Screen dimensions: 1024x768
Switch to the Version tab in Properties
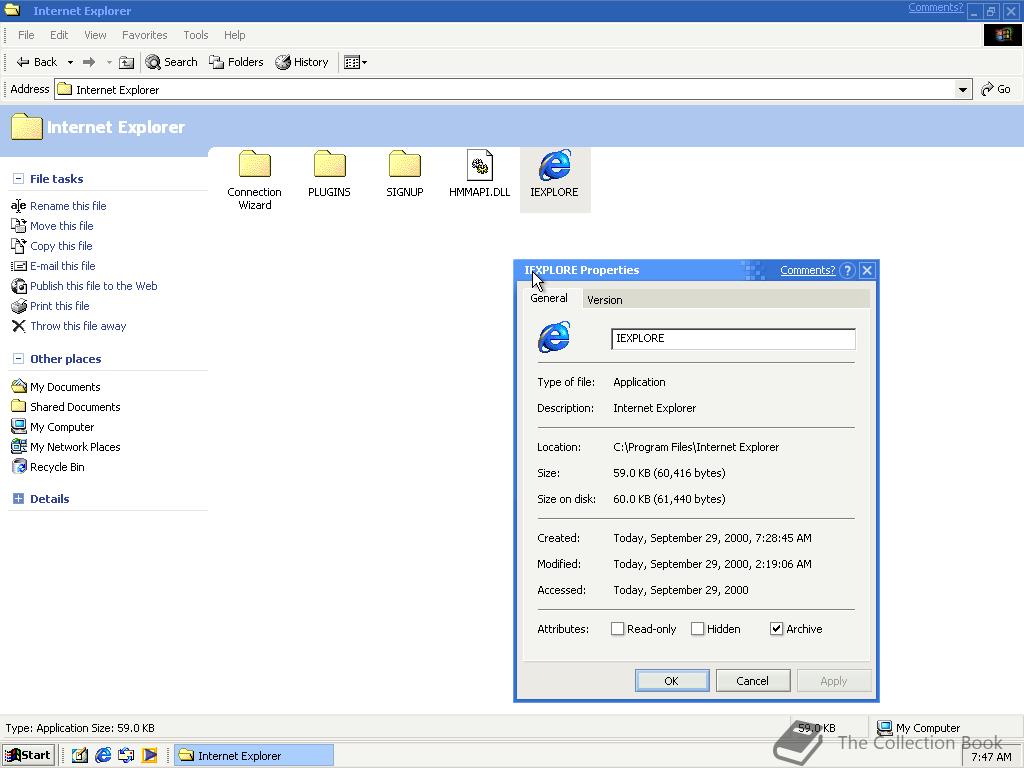click(x=604, y=300)
